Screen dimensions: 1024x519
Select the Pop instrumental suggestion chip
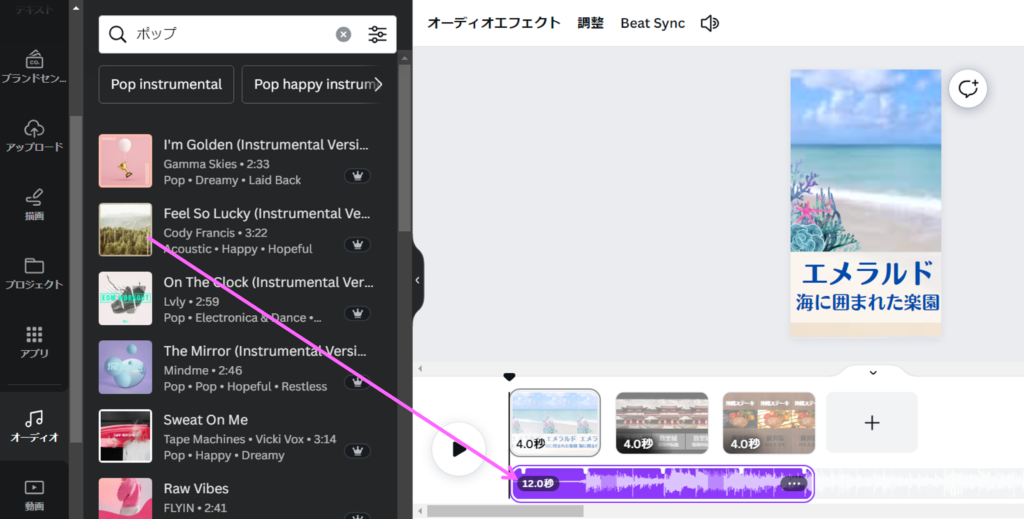(166, 84)
